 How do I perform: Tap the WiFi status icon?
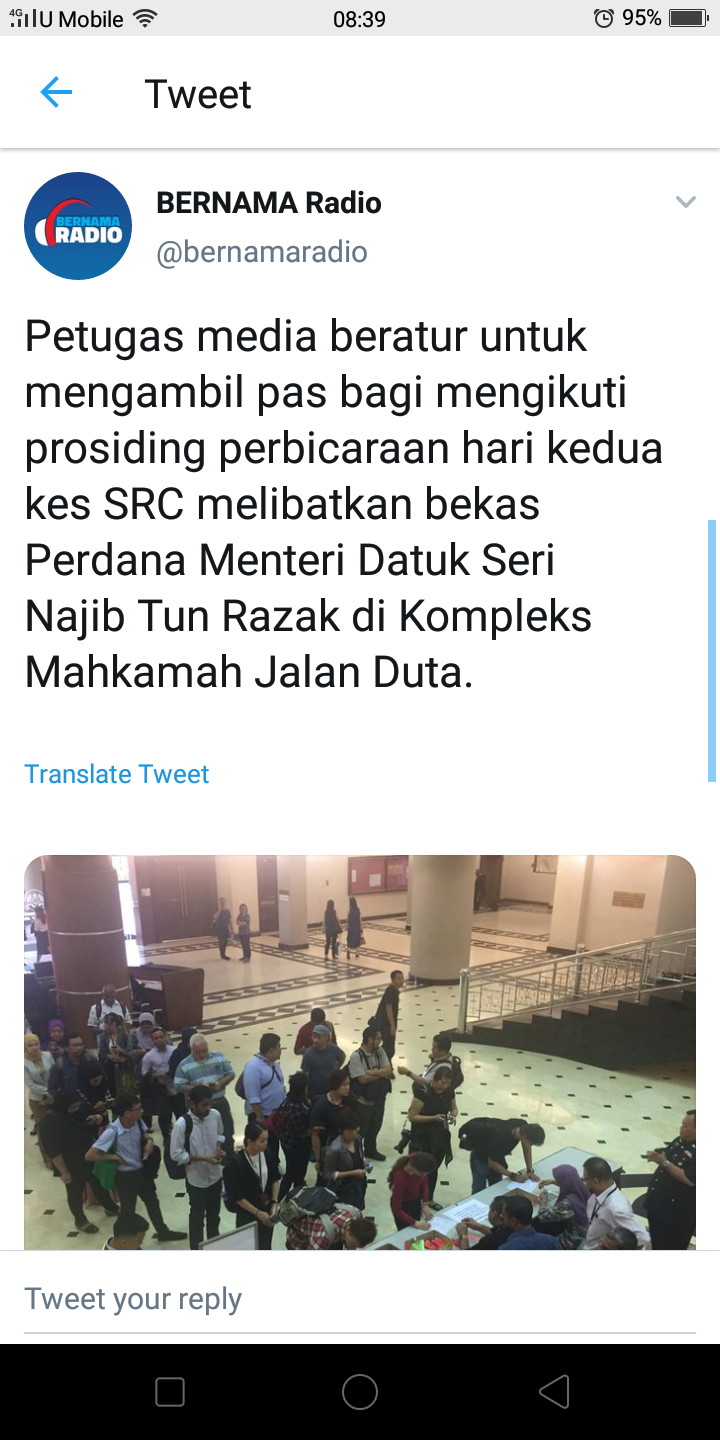146,18
